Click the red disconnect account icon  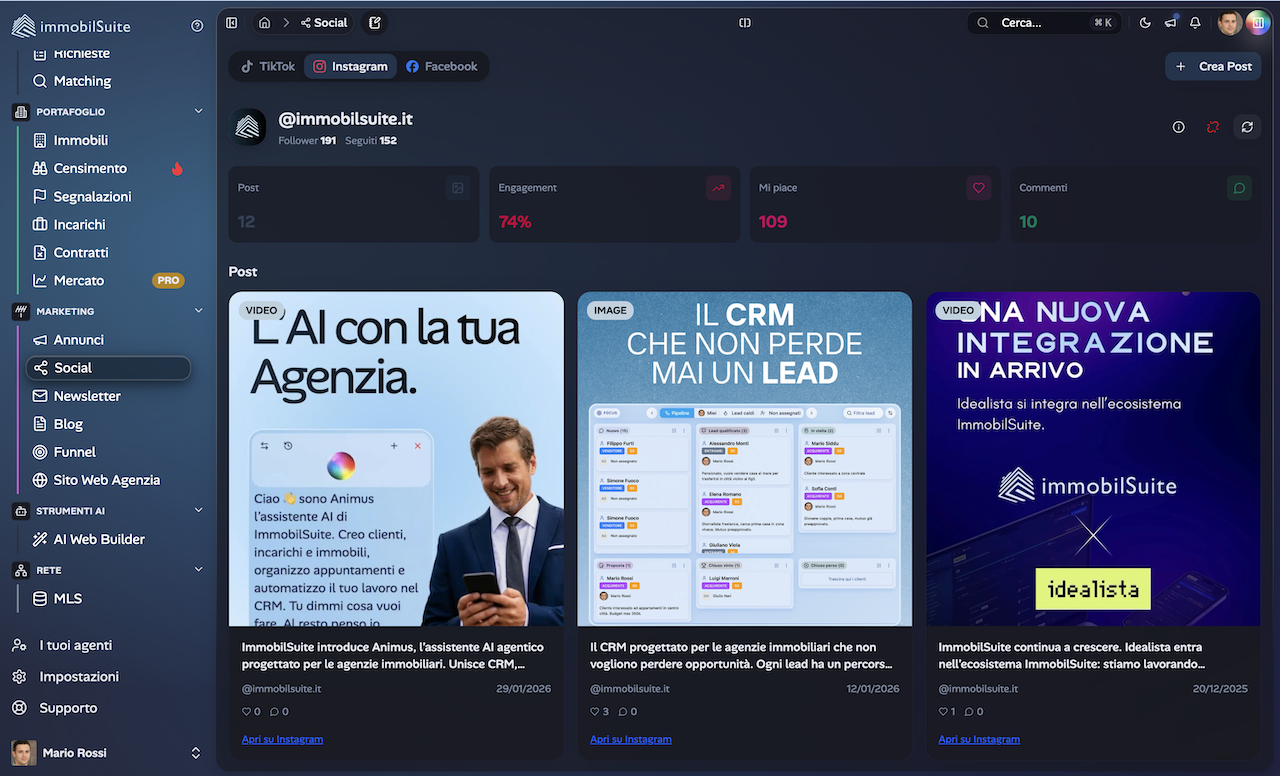click(1212, 127)
